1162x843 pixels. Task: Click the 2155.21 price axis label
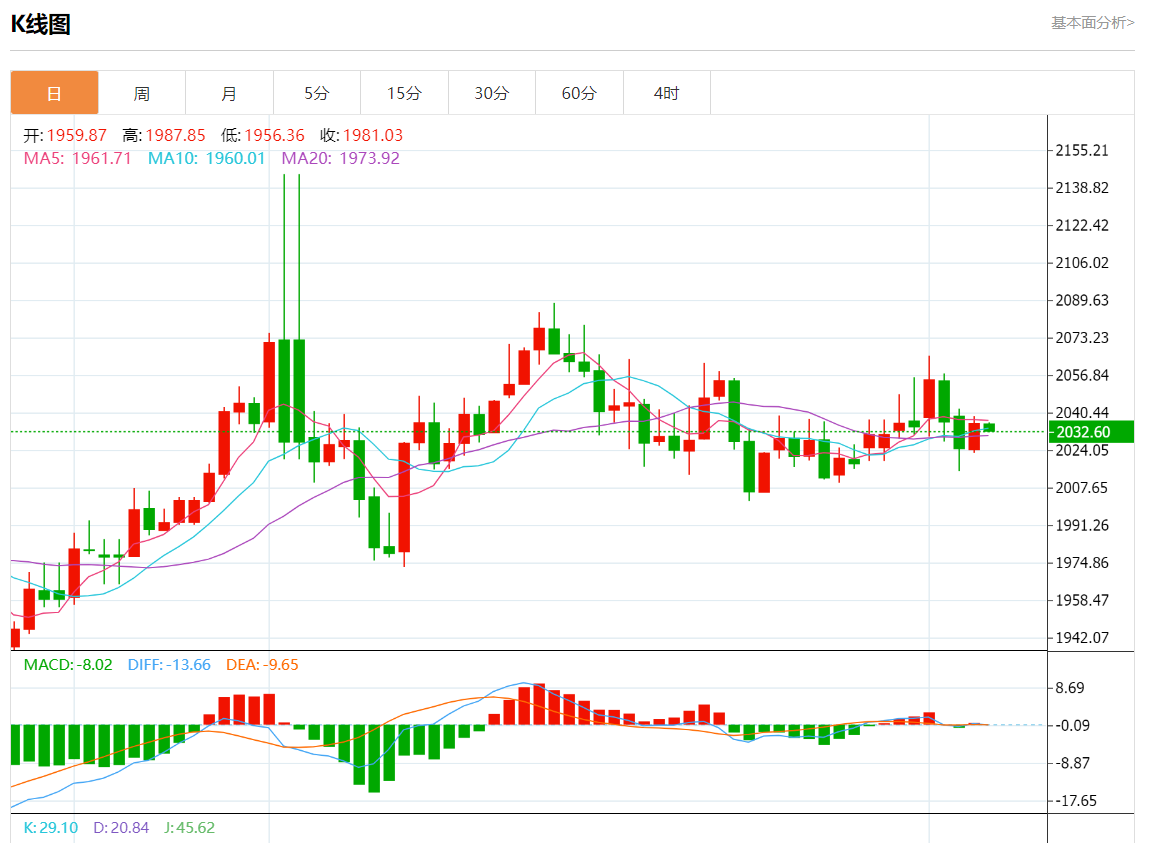click(1082, 150)
